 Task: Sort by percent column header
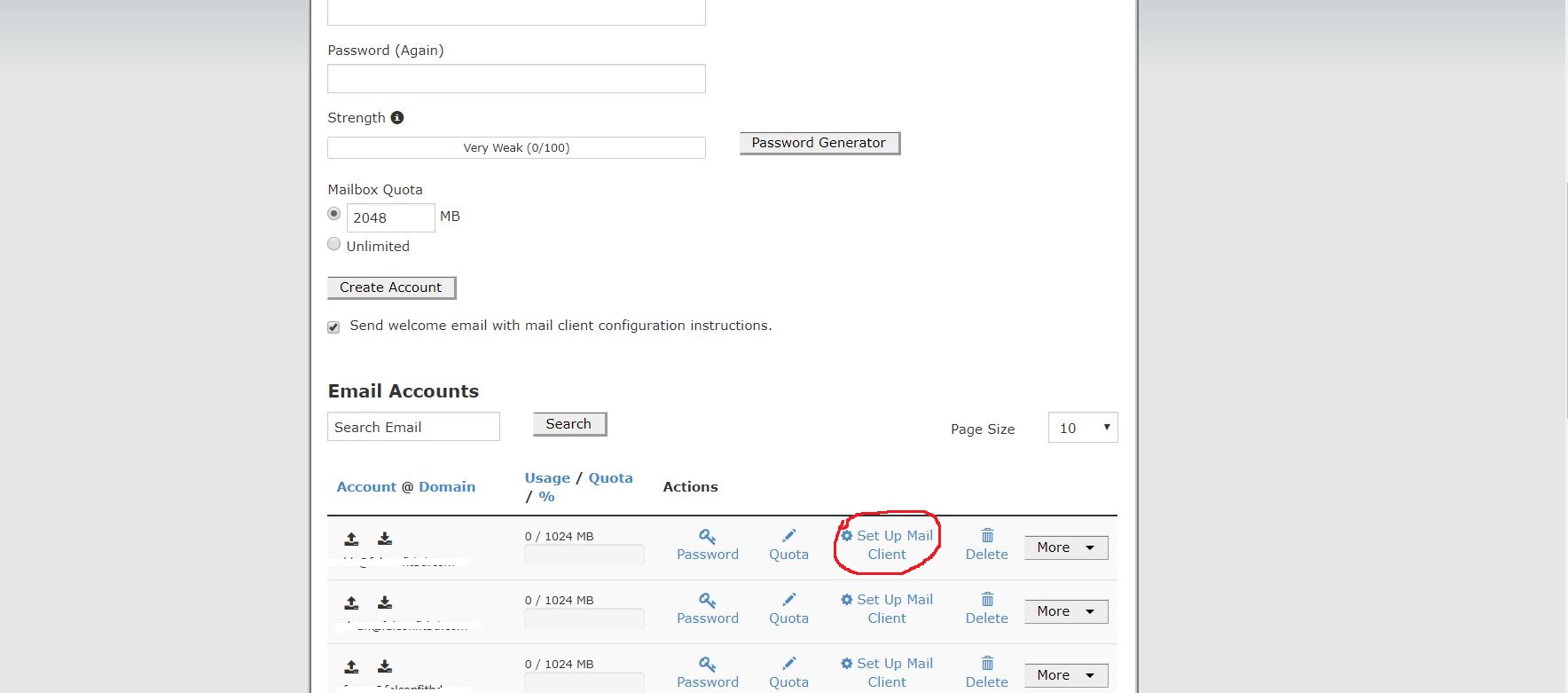click(546, 497)
